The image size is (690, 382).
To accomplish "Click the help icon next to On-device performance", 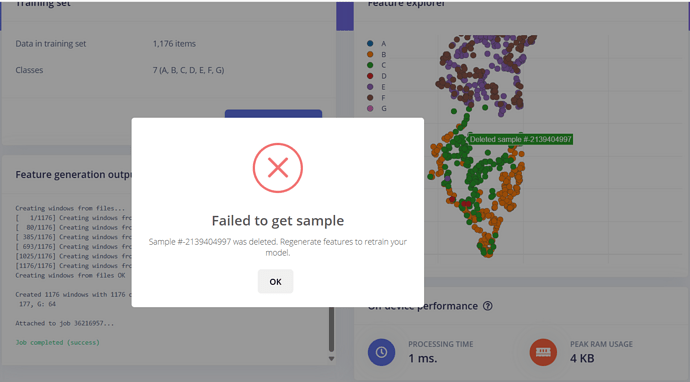I will 488,306.
